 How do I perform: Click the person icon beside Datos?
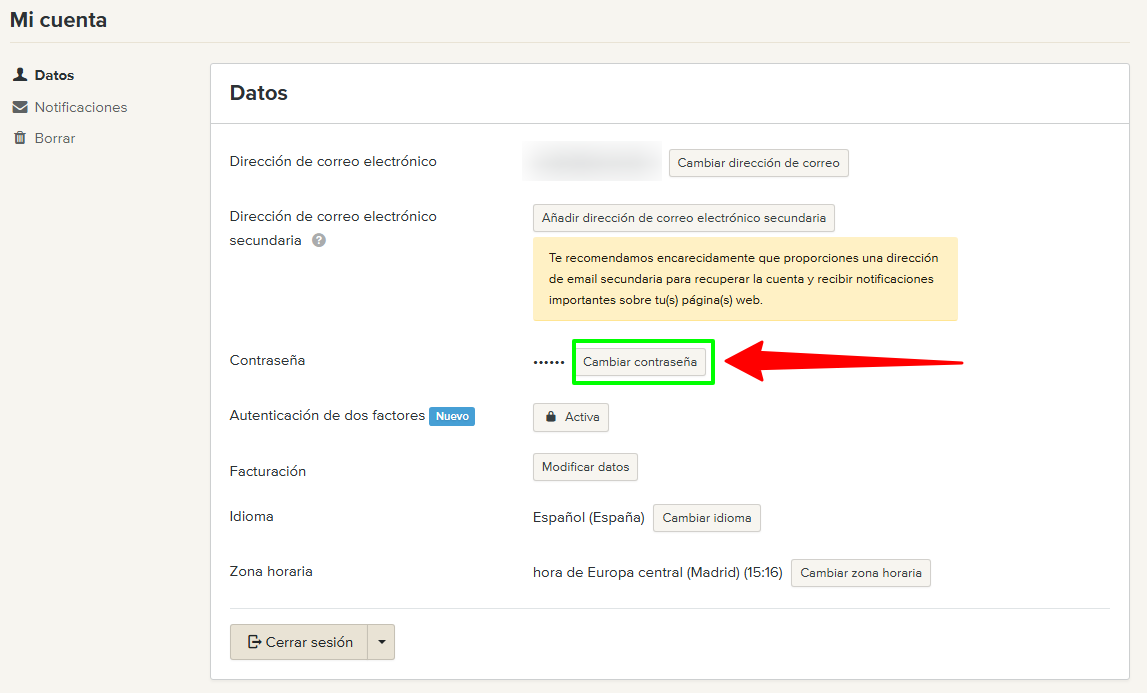[x=19, y=75]
